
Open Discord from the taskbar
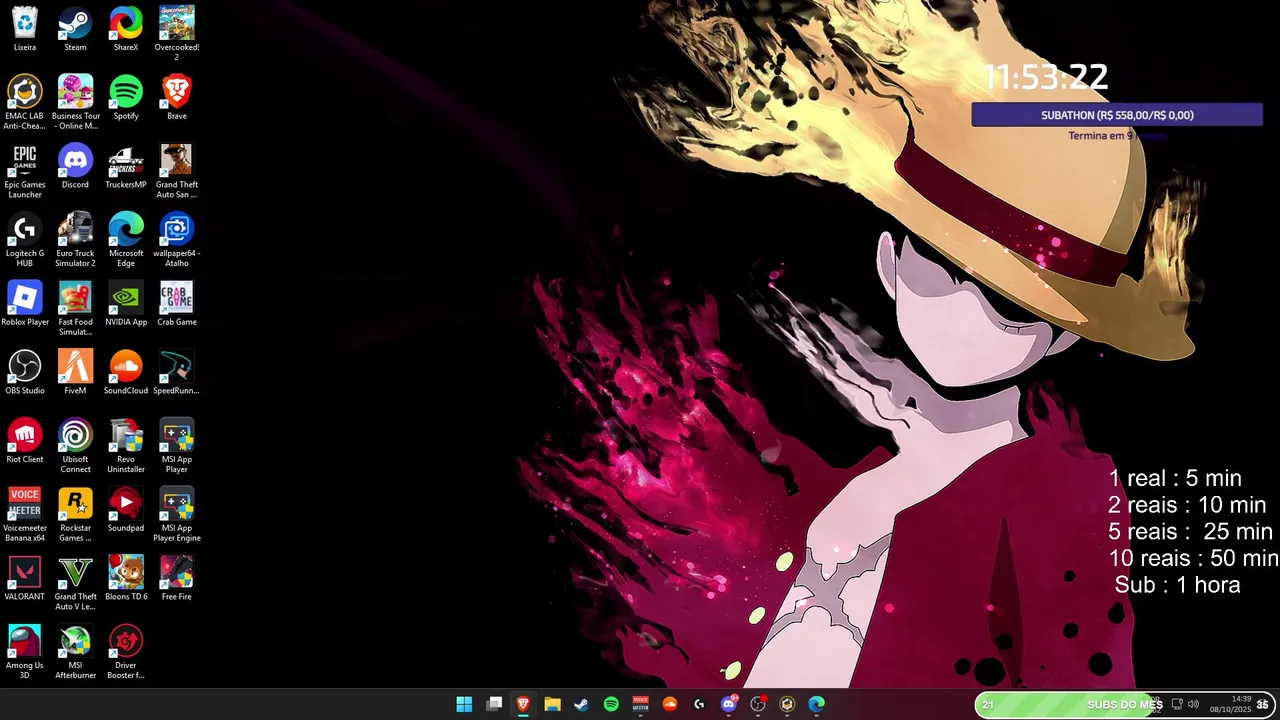(729, 704)
